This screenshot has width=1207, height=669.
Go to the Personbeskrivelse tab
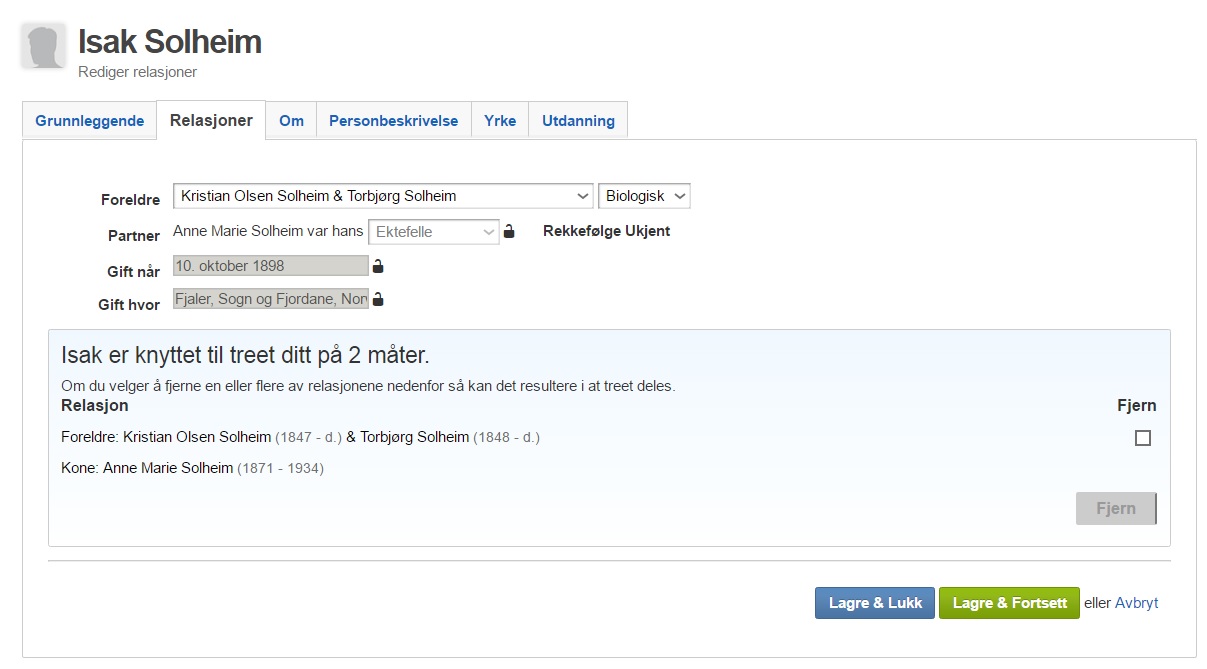pyautogui.click(x=393, y=121)
